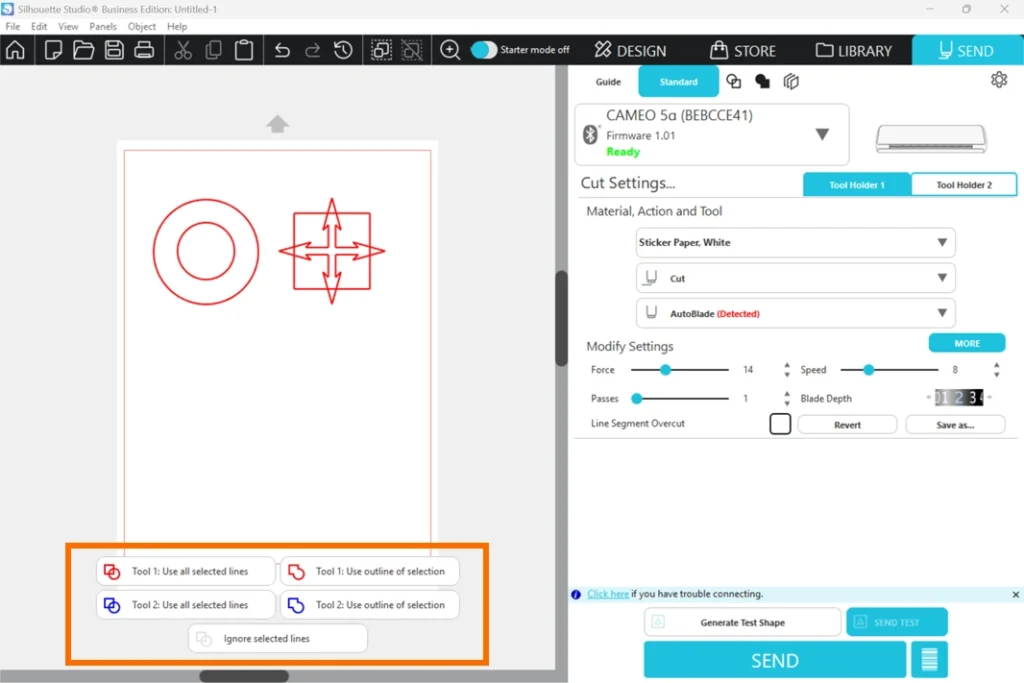The height and width of the screenshot is (683, 1024).
Task: Check the Line Segment Overcut checkbox
Action: (780, 424)
